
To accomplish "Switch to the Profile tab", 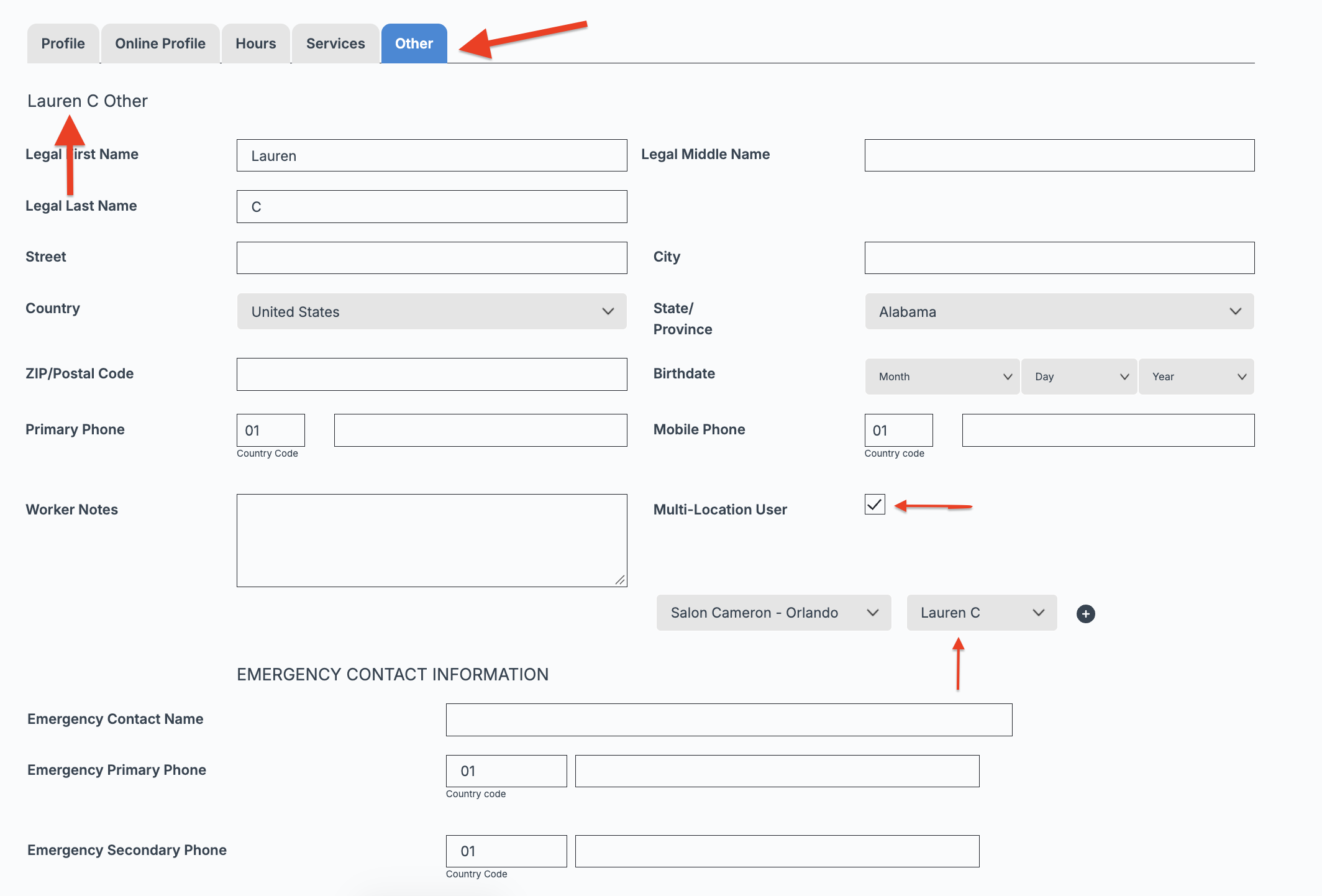I will click(63, 43).
